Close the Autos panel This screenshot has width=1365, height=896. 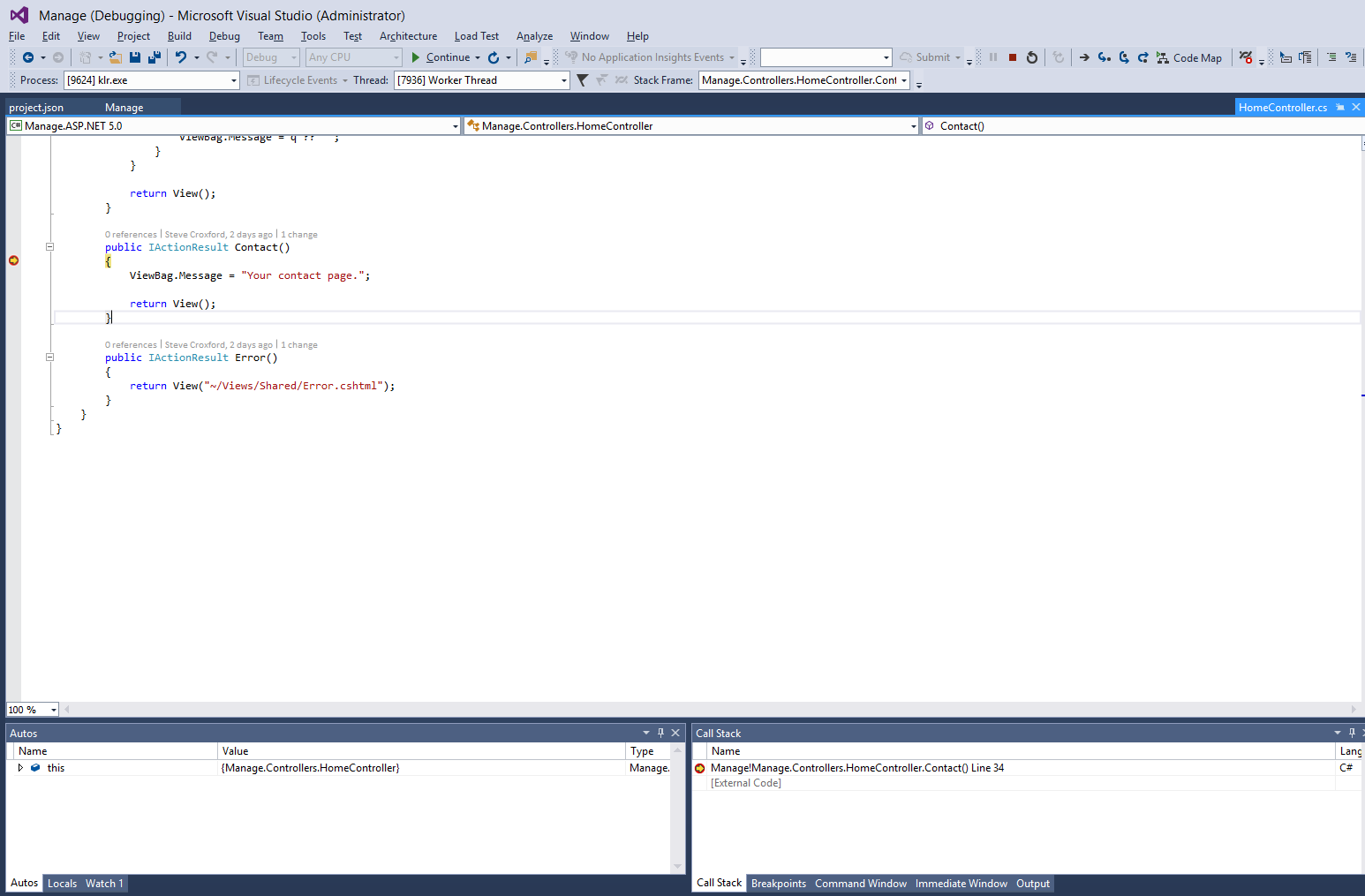(x=675, y=733)
